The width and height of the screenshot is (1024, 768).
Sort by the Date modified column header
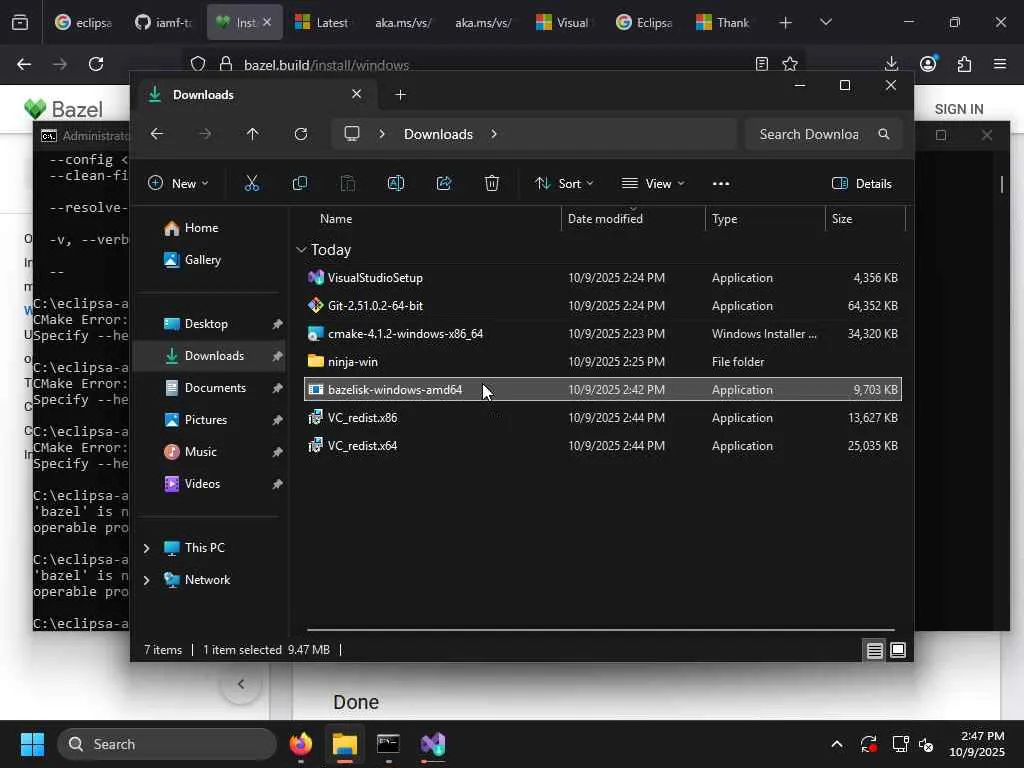(x=633, y=219)
